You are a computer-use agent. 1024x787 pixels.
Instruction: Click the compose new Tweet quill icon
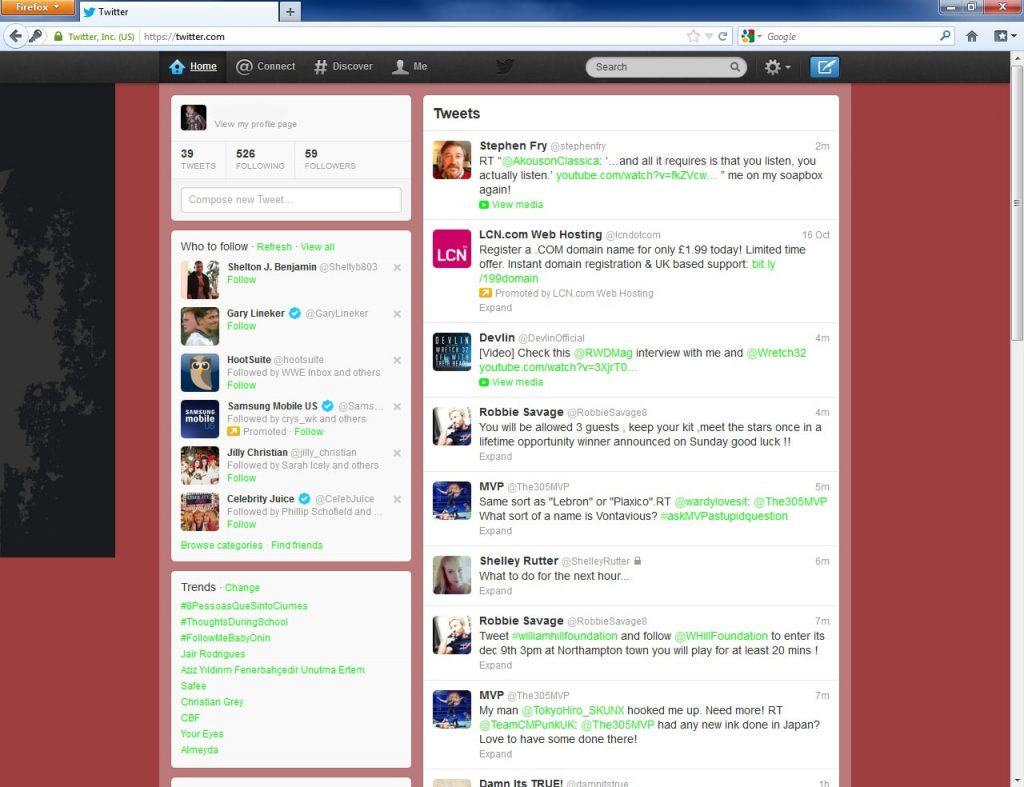824,67
